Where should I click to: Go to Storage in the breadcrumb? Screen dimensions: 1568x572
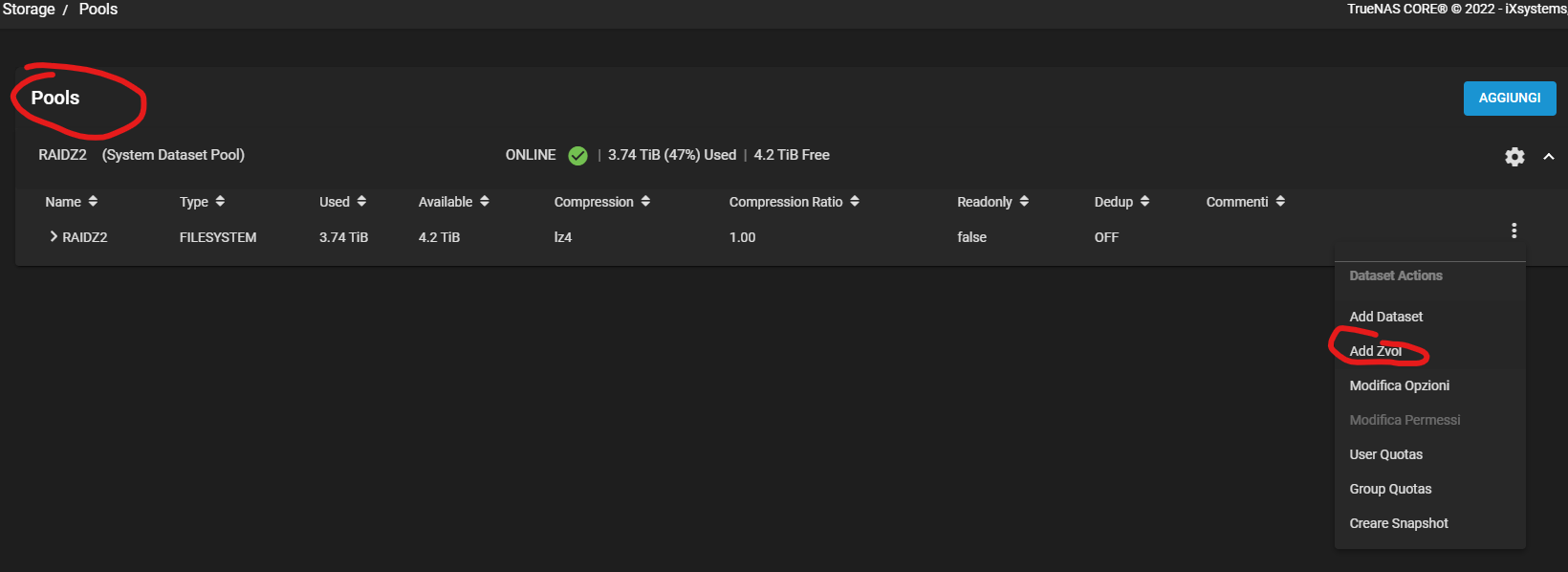[29, 9]
